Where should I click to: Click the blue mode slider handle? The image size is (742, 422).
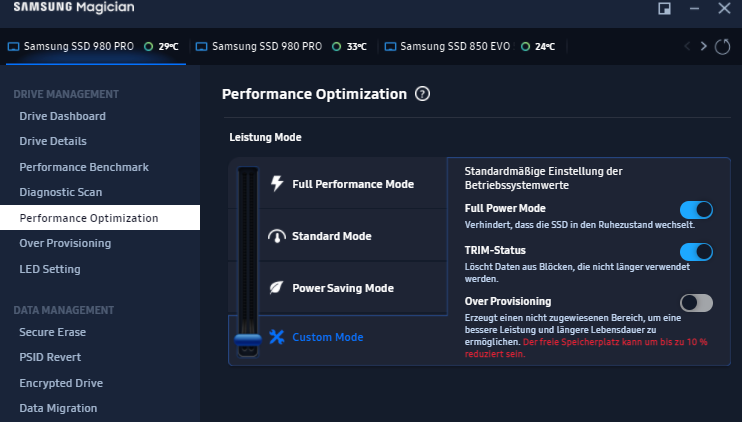click(x=248, y=339)
